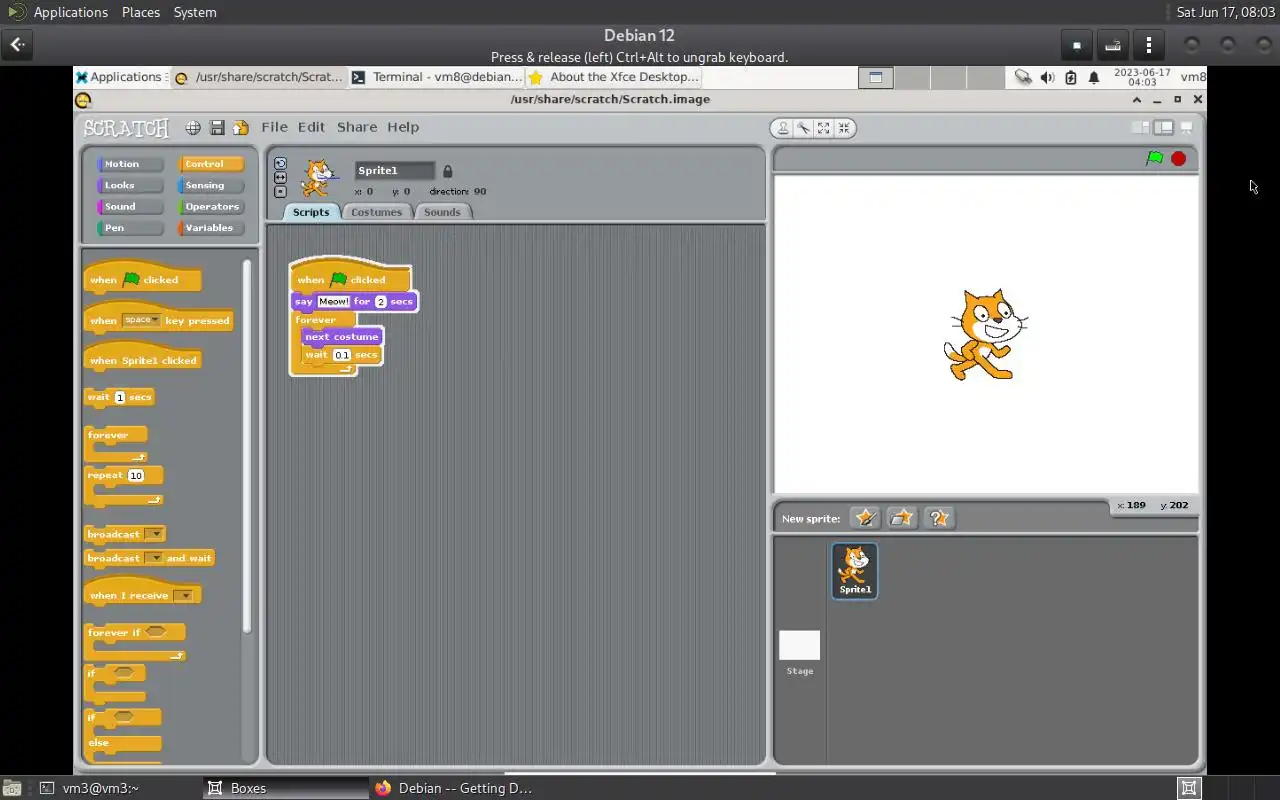1280x800 pixels.
Task: Open the Operators blocks category
Action: point(212,206)
